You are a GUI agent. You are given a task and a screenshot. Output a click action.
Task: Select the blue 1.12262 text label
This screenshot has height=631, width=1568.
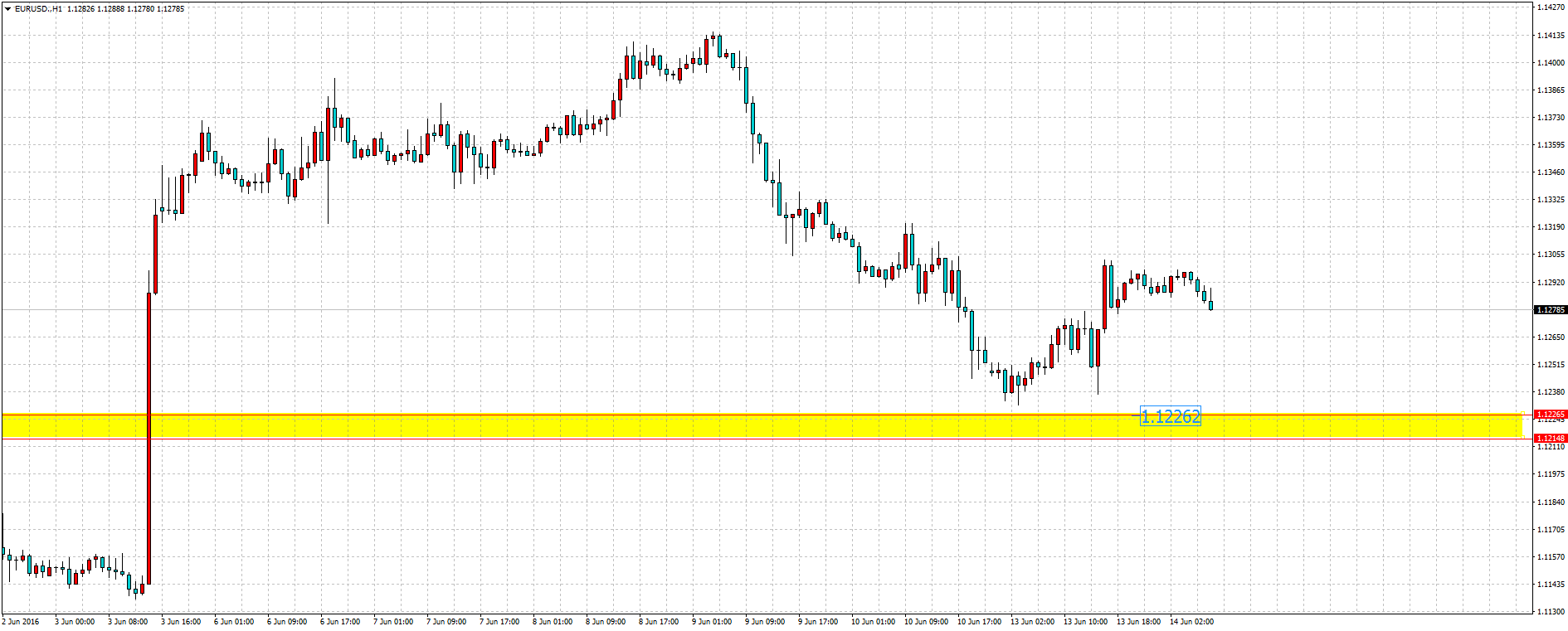point(1170,417)
